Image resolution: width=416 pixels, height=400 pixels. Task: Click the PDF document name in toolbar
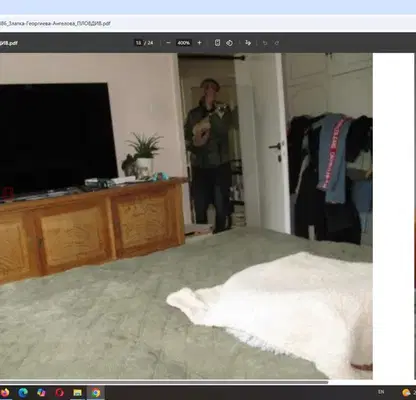(9, 43)
